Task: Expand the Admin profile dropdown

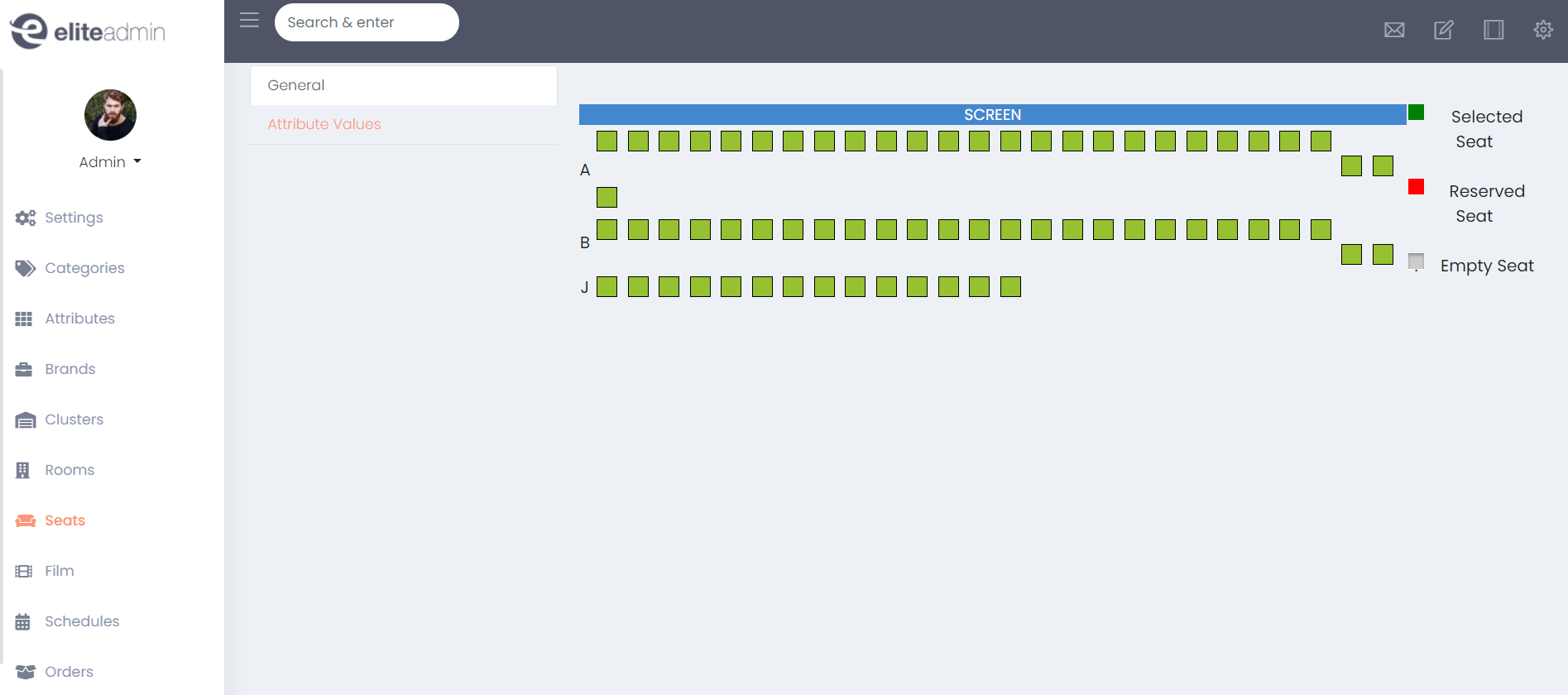Action: point(110,161)
